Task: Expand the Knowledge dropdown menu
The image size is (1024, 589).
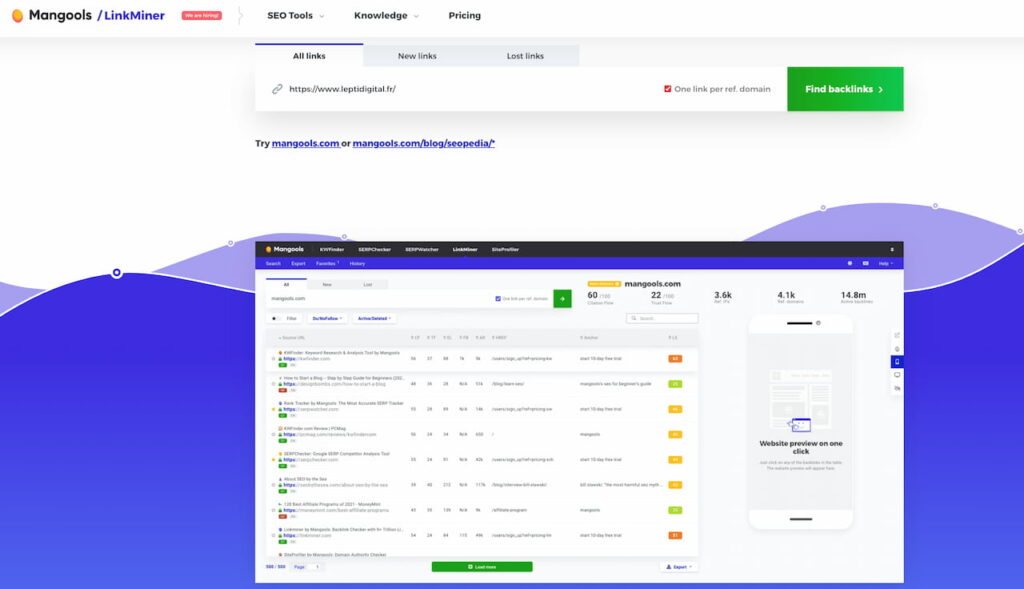Action: click(x=386, y=16)
